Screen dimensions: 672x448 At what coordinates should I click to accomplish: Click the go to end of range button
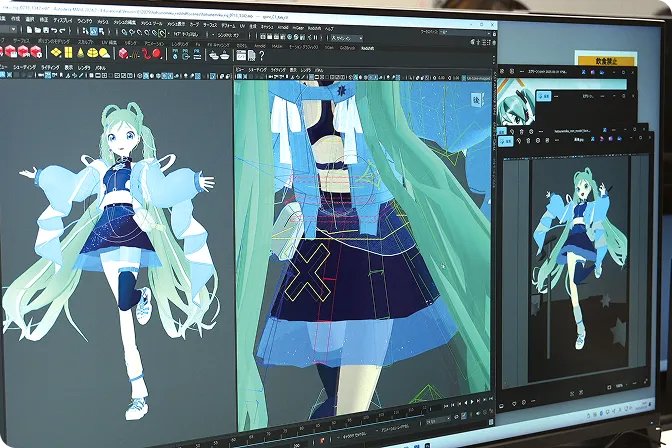(x=491, y=398)
